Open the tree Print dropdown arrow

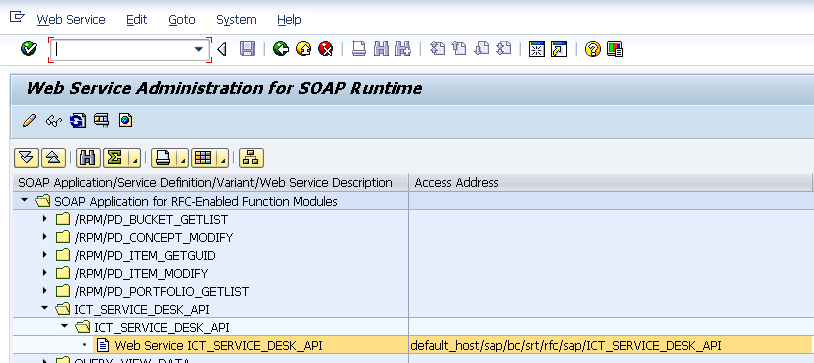point(182,158)
